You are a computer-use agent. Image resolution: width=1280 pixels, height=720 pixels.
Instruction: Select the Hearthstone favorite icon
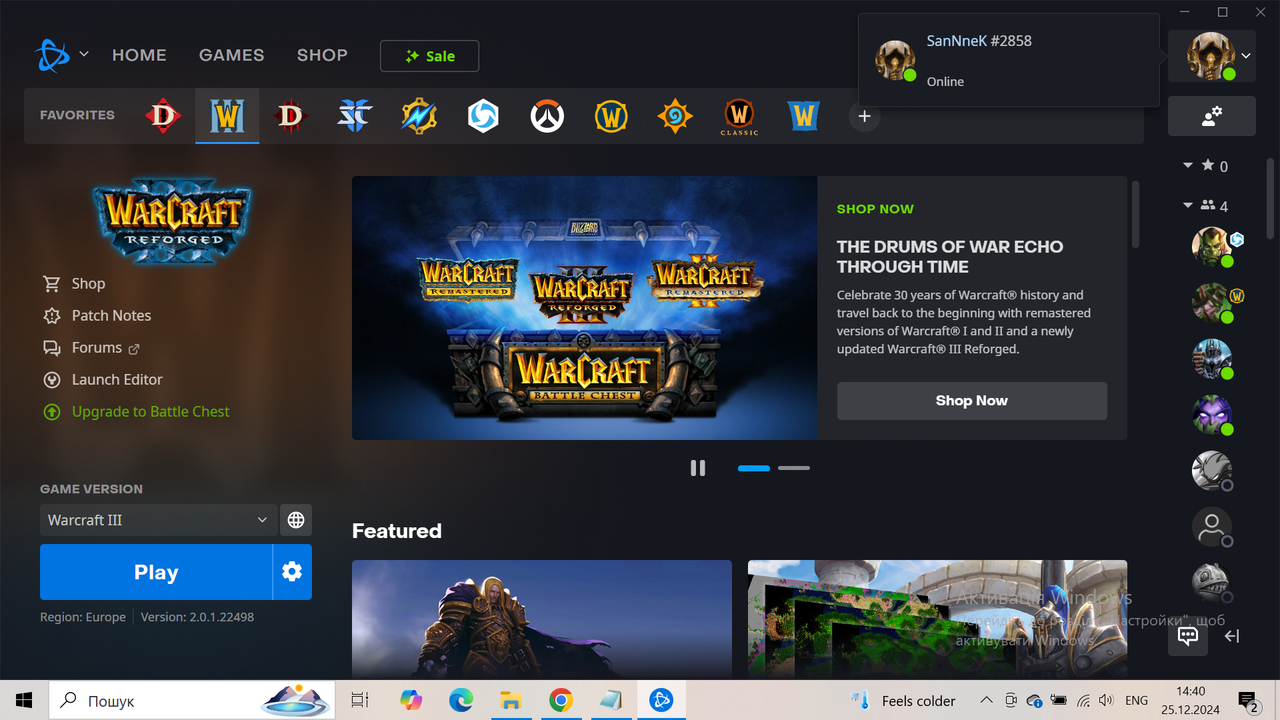(675, 116)
